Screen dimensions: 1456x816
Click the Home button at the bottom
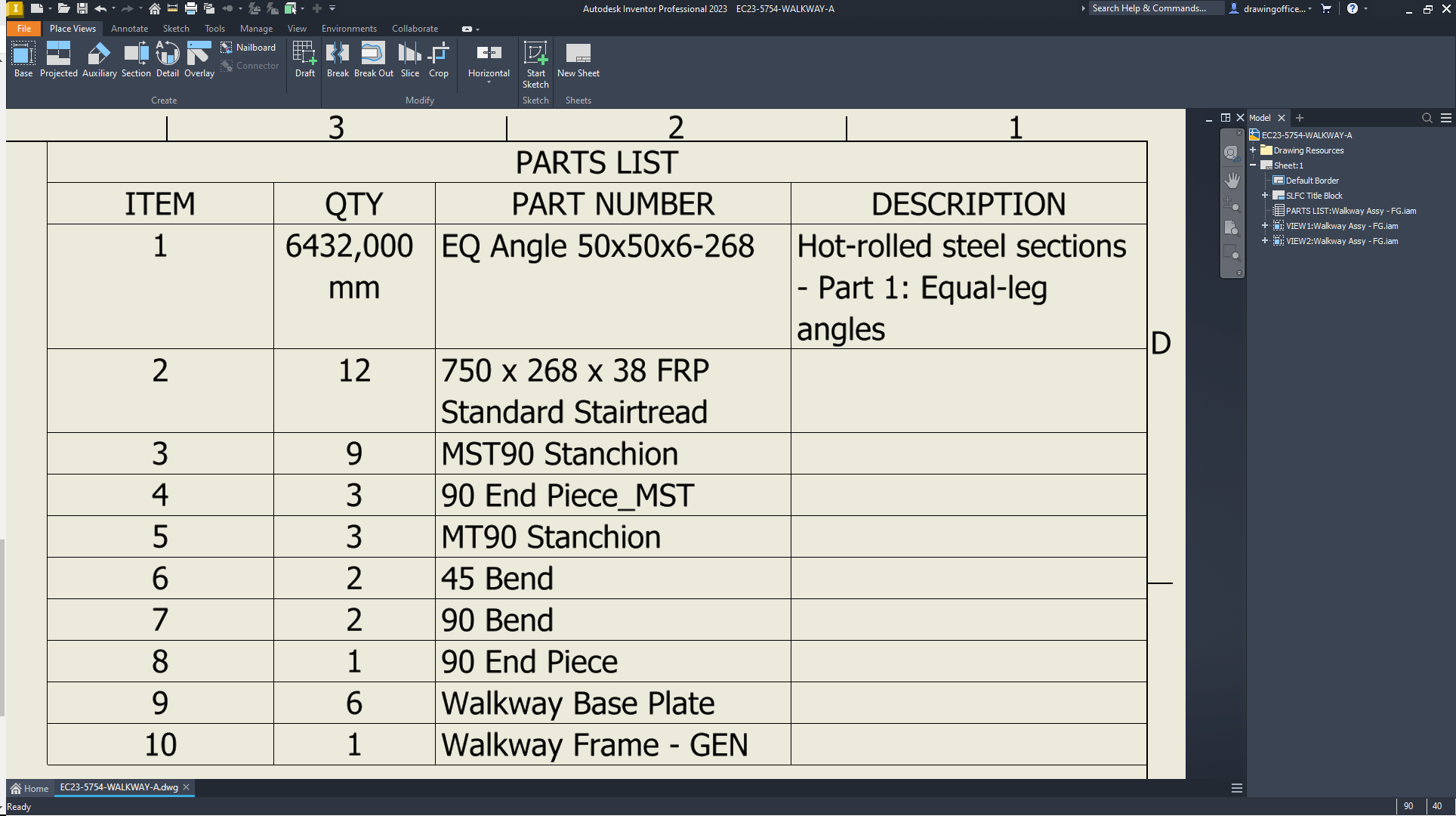(29, 788)
